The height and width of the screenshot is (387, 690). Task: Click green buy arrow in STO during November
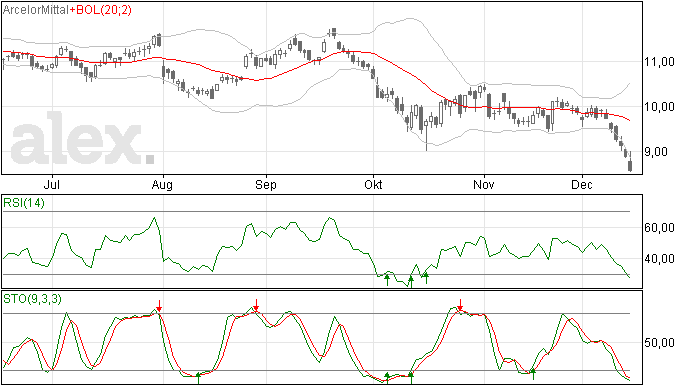coord(533,374)
